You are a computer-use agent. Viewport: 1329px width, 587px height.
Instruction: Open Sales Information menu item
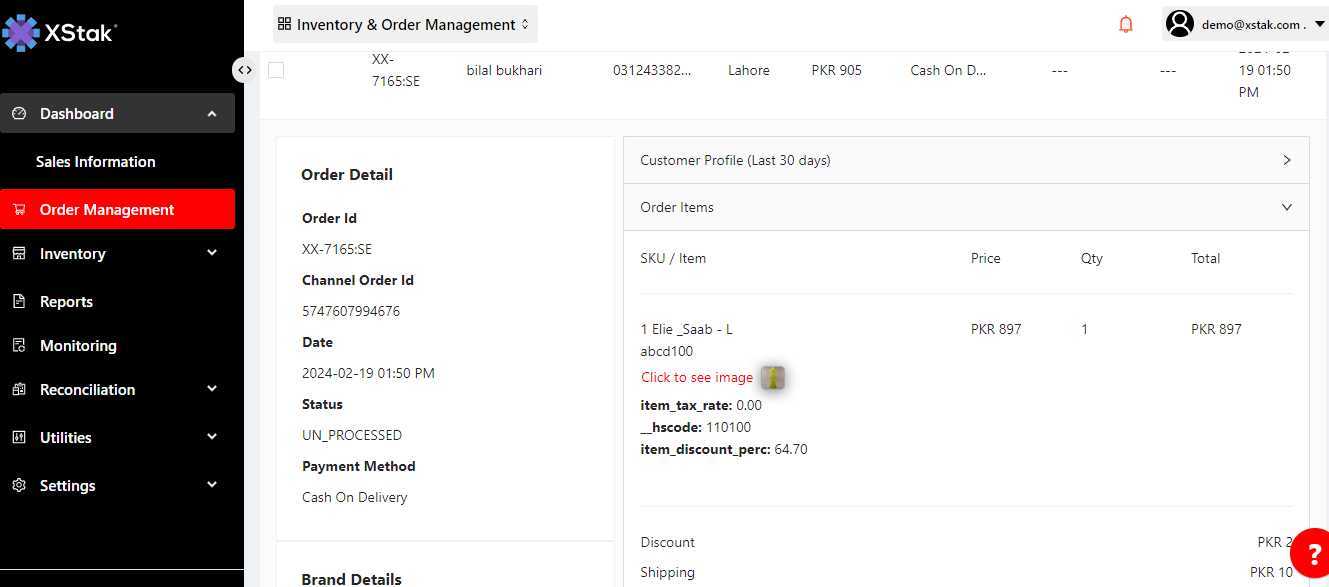[96, 162]
